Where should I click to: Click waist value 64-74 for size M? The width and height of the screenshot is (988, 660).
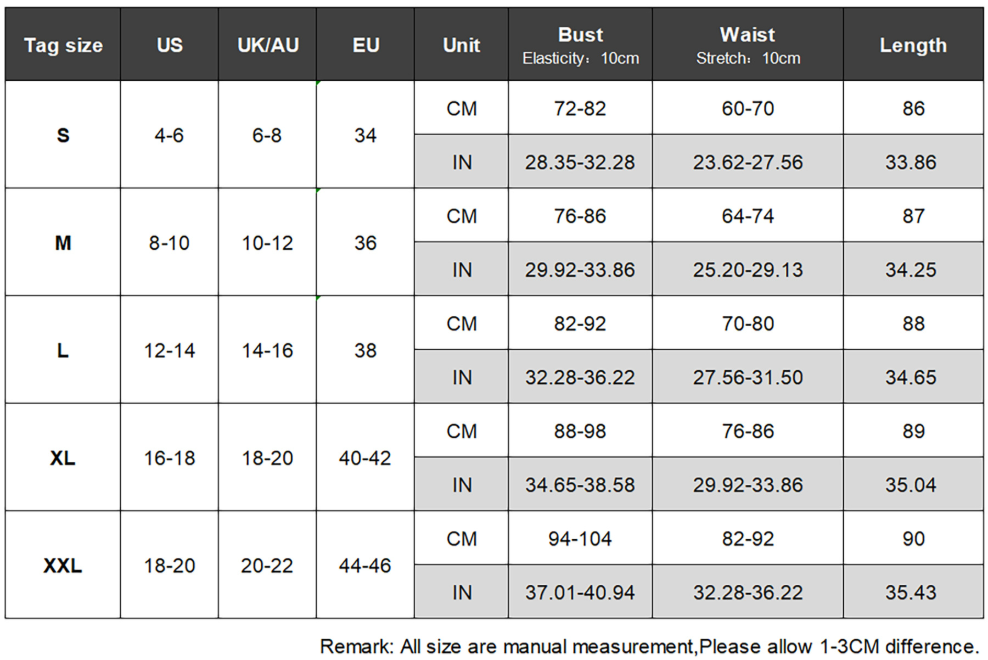click(x=748, y=216)
